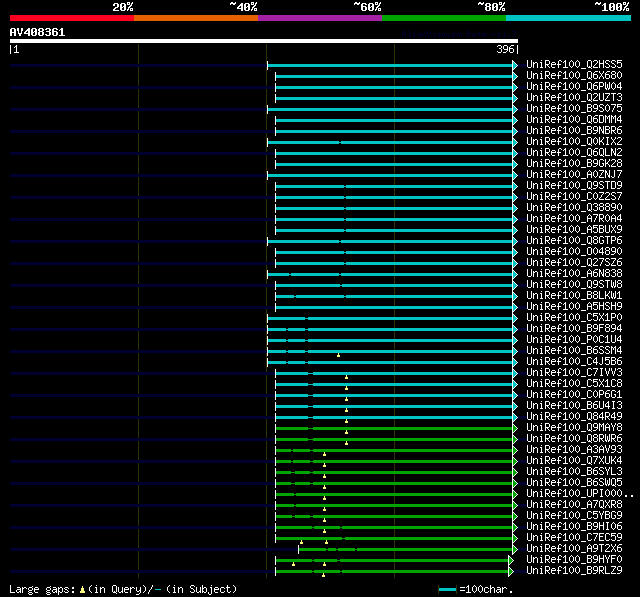Select the UniRef100_B9RLZ9 label

tap(574, 571)
